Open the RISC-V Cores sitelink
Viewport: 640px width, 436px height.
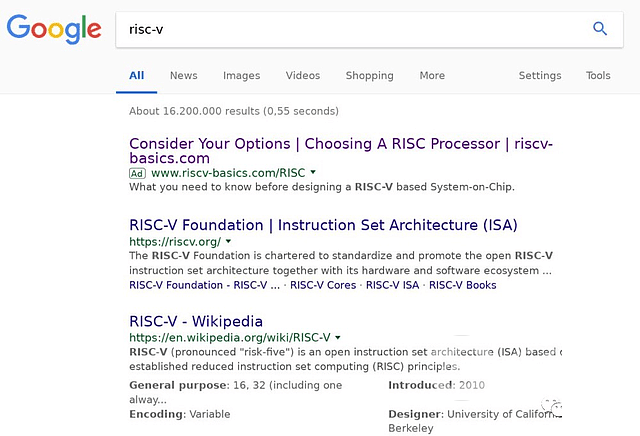pos(323,285)
